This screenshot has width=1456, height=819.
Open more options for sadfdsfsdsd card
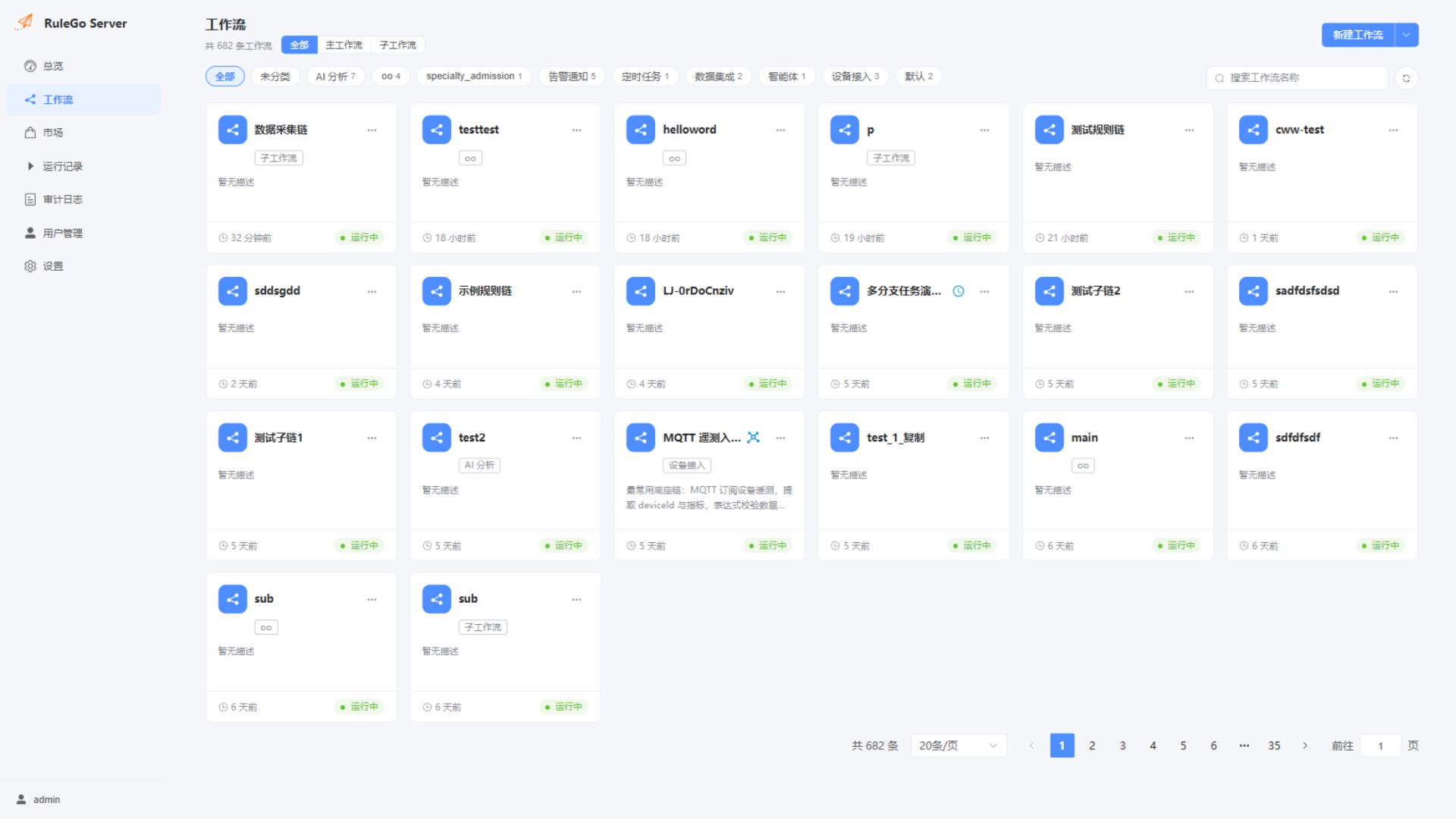(1393, 292)
